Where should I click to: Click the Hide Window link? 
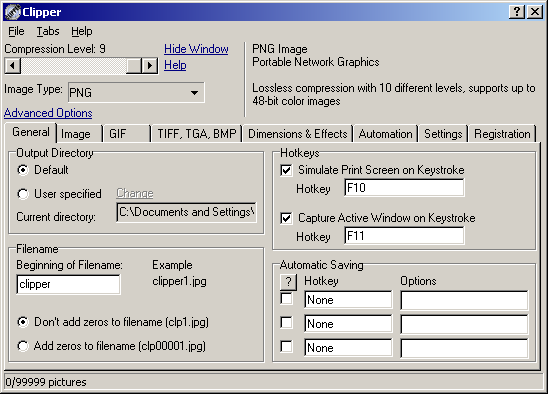(196, 49)
